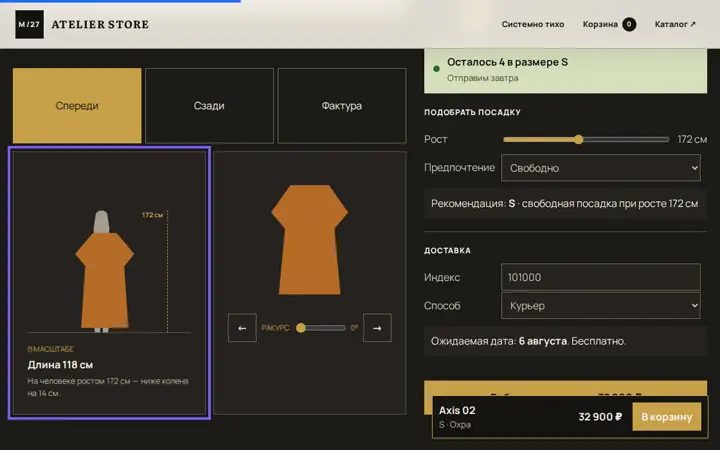
Task: Open the Предпочтение dropdown set to Свободно
Action: tap(601, 168)
